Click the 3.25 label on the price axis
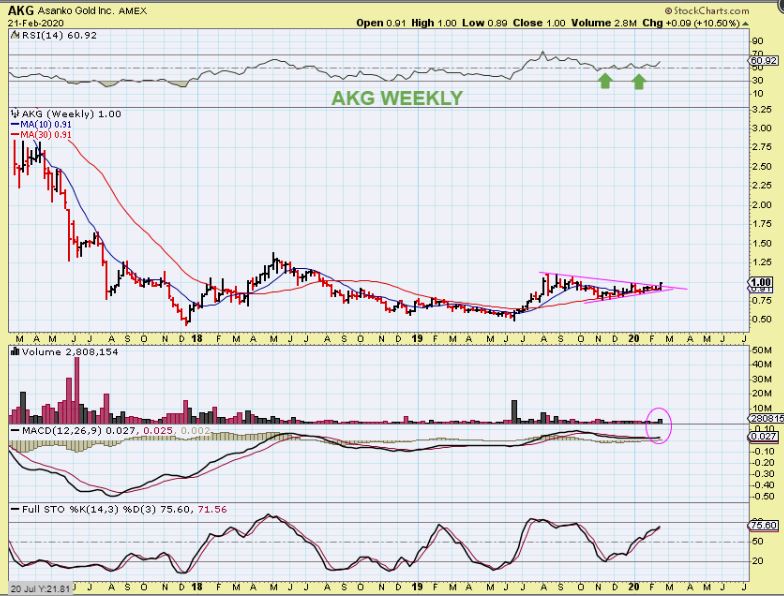The image size is (784, 596). tap(762, 110)
